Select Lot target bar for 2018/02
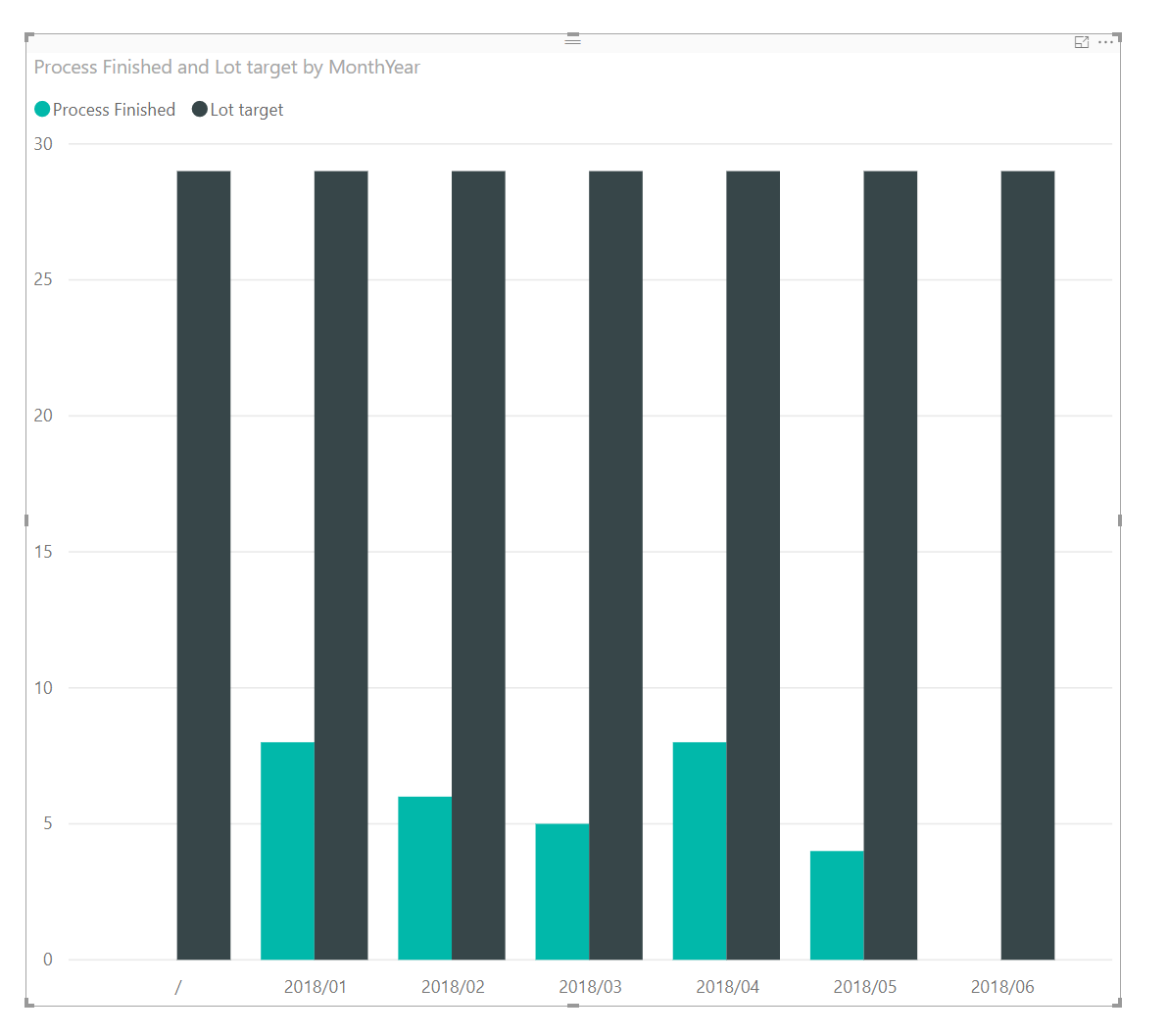Image resolution: width=1168 pixels, height=1036 pixels. [x=478, y=565]
